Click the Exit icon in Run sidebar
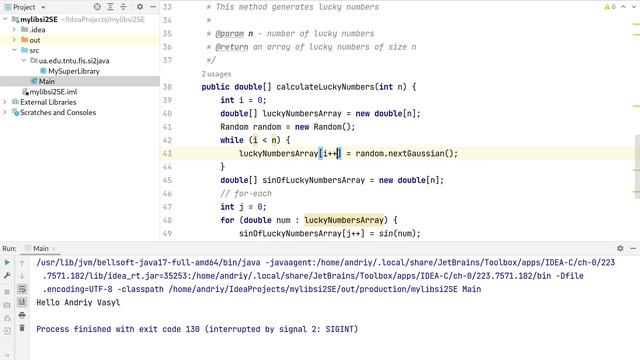Image resolution: width=640 pixels, height=360 pixels. (7, 331)
